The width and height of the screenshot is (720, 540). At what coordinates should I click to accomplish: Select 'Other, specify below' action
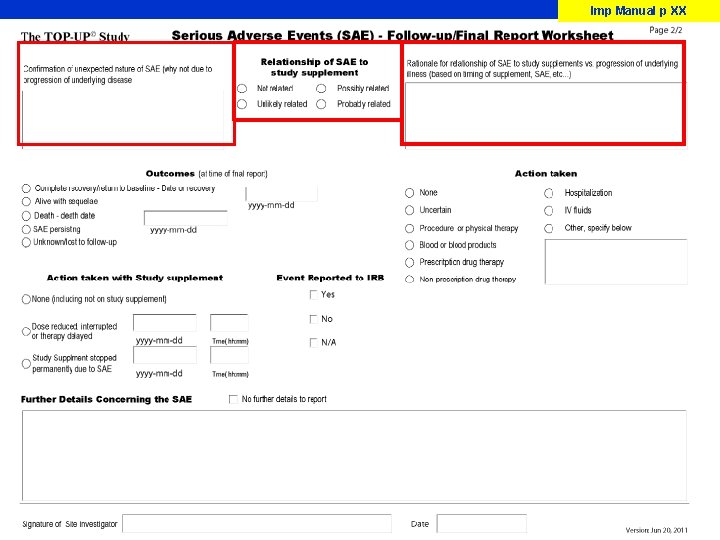(549, 228)
